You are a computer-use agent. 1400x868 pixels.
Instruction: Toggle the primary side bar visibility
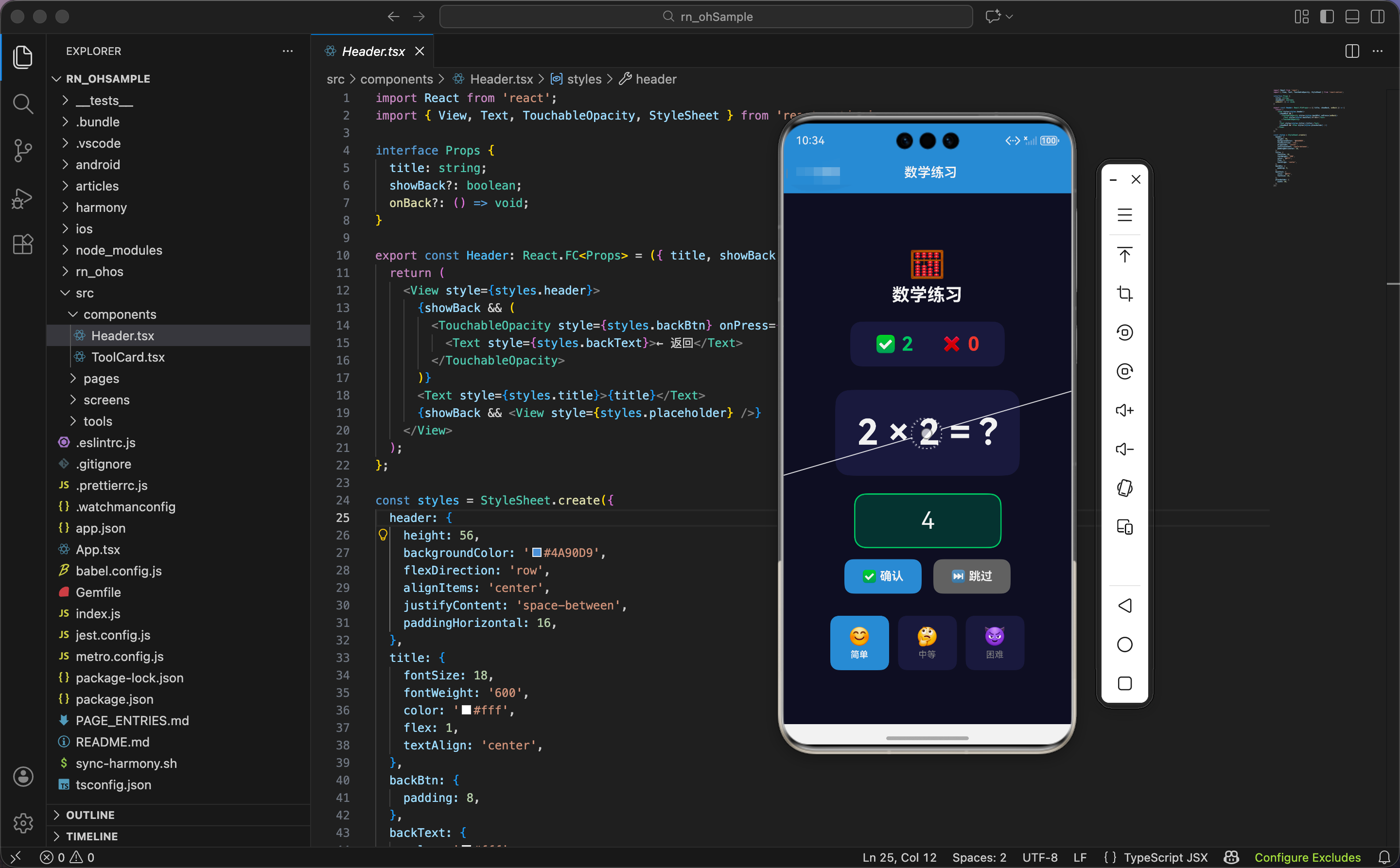(1327, 17)
